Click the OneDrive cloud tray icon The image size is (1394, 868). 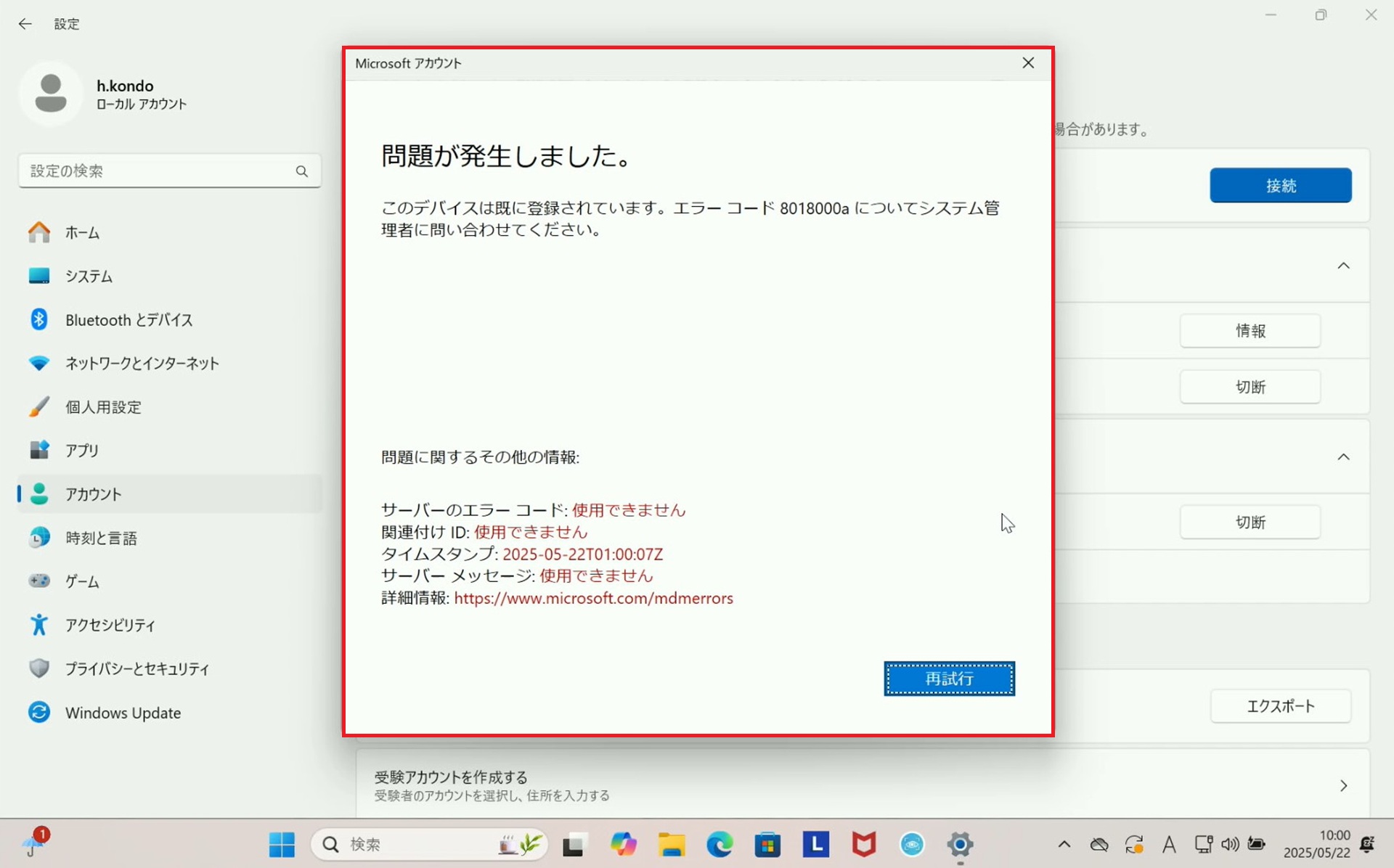coord(1099,844)
